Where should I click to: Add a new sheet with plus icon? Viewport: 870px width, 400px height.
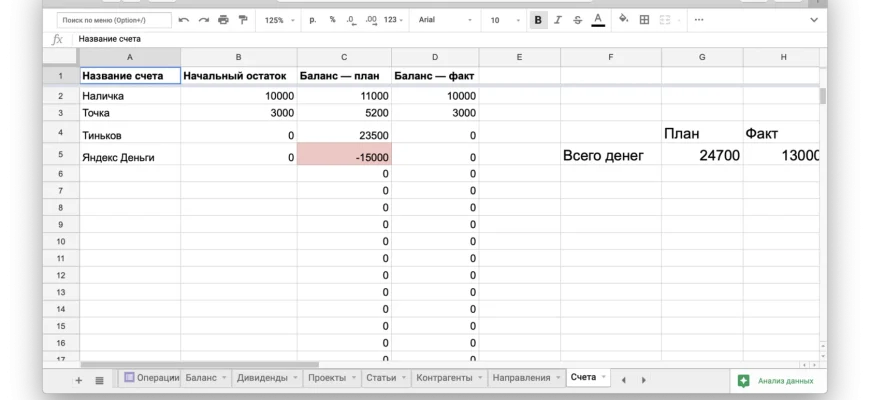(x=79, y=380)
